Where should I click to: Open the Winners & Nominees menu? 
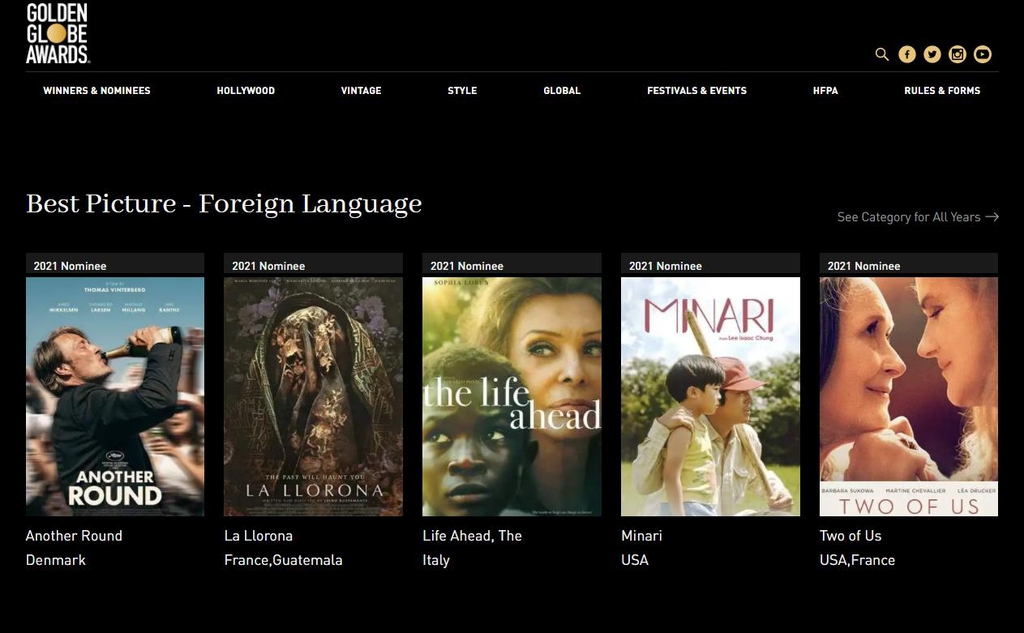click(x=97, y=91)
